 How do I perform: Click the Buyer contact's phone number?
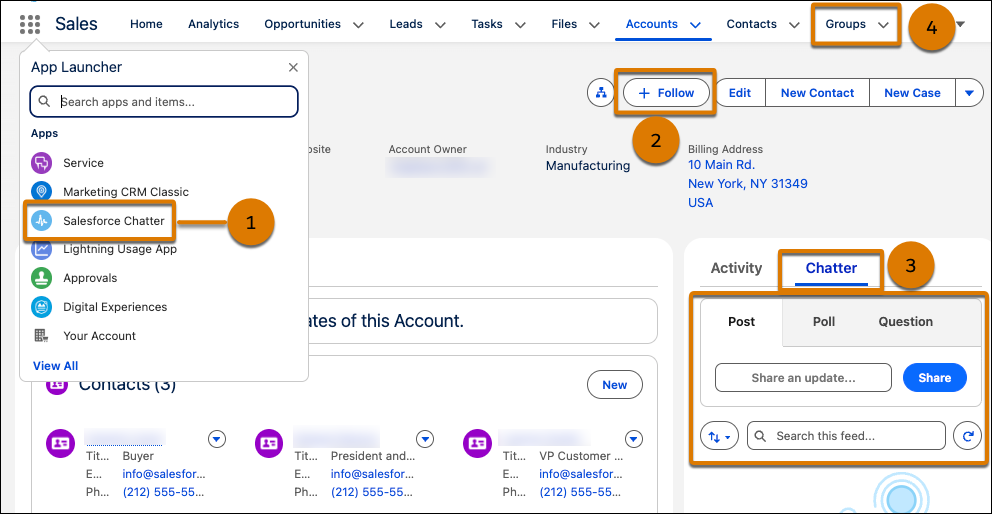164,492
